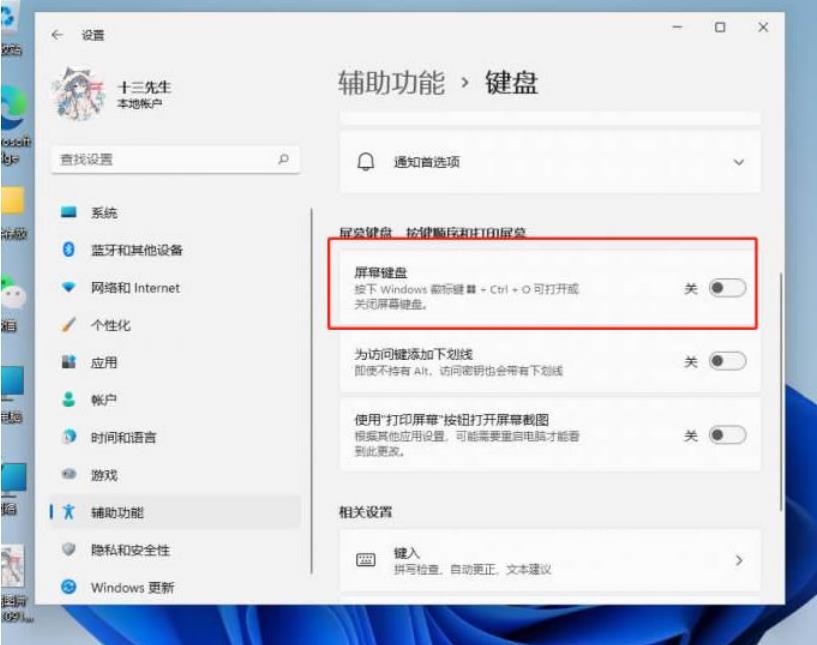Open 键入 related settings arrow
This screenshot has height=645, width=817.
pyautogui.click(x=738, y=561)
